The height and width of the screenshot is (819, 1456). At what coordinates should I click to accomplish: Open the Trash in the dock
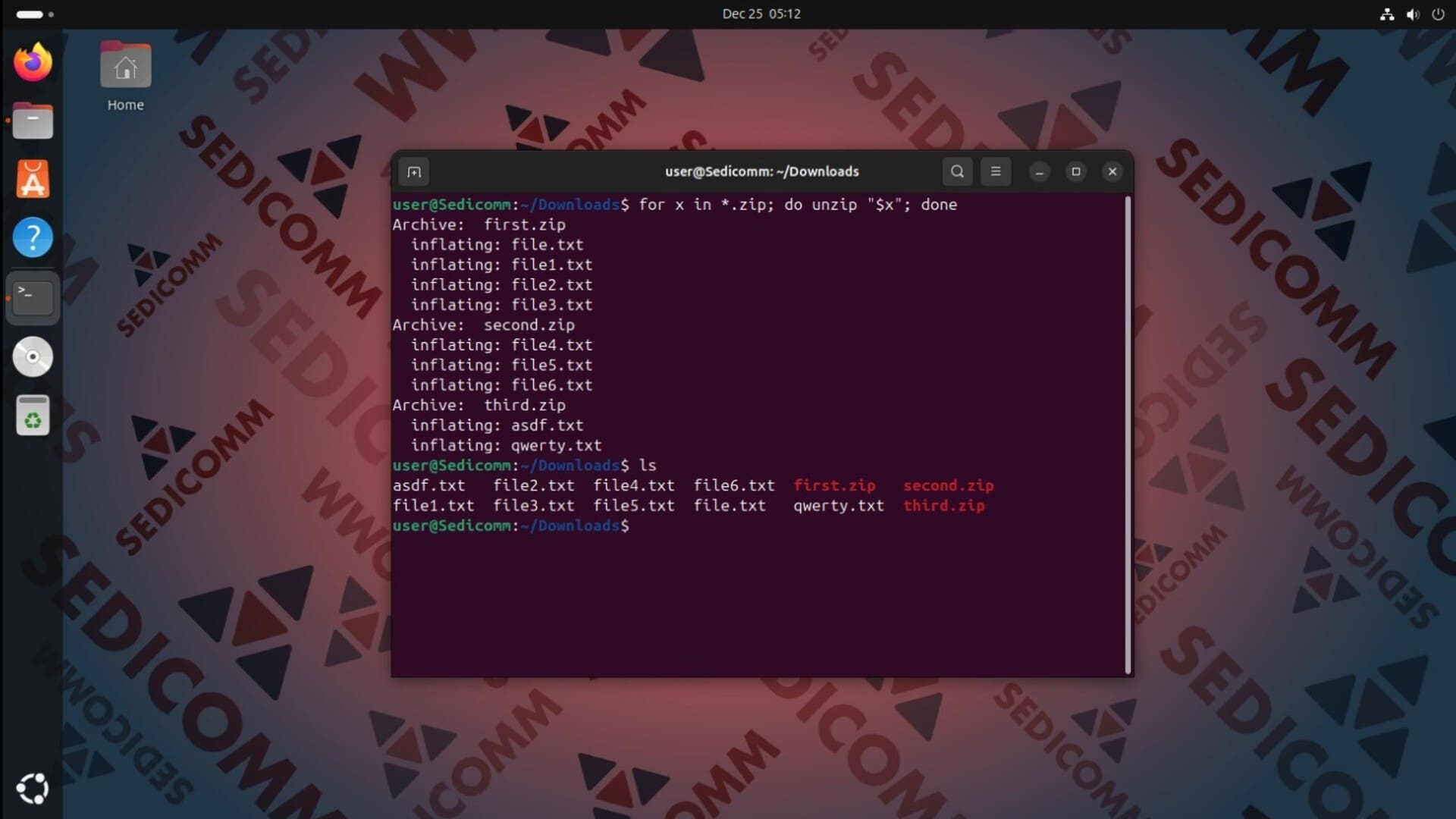tap(33, 416)
